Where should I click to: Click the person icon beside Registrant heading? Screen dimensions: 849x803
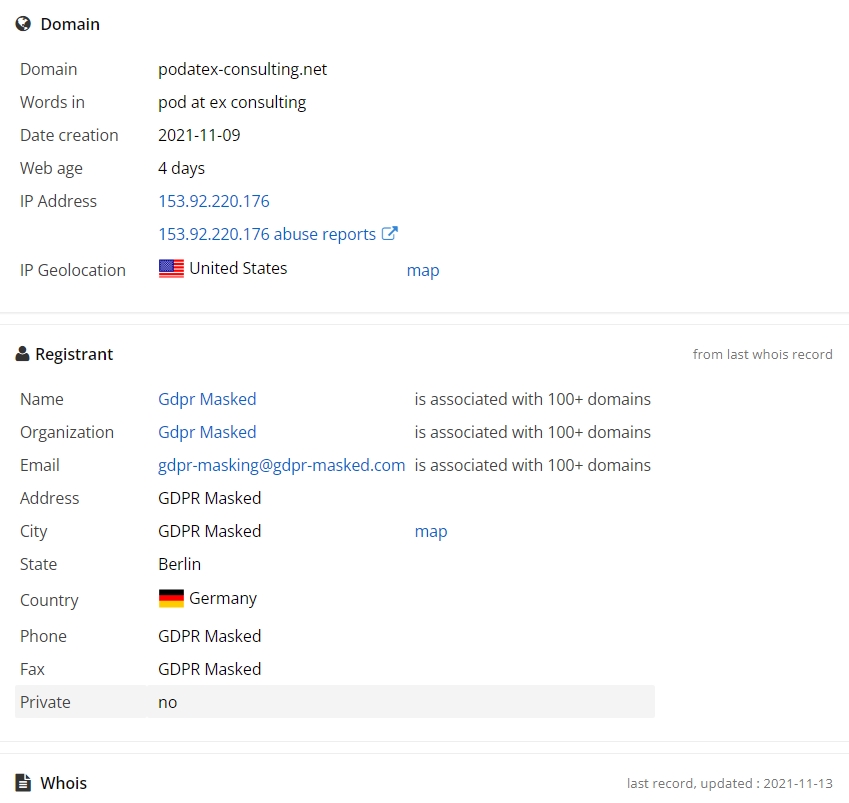[22, 354]
